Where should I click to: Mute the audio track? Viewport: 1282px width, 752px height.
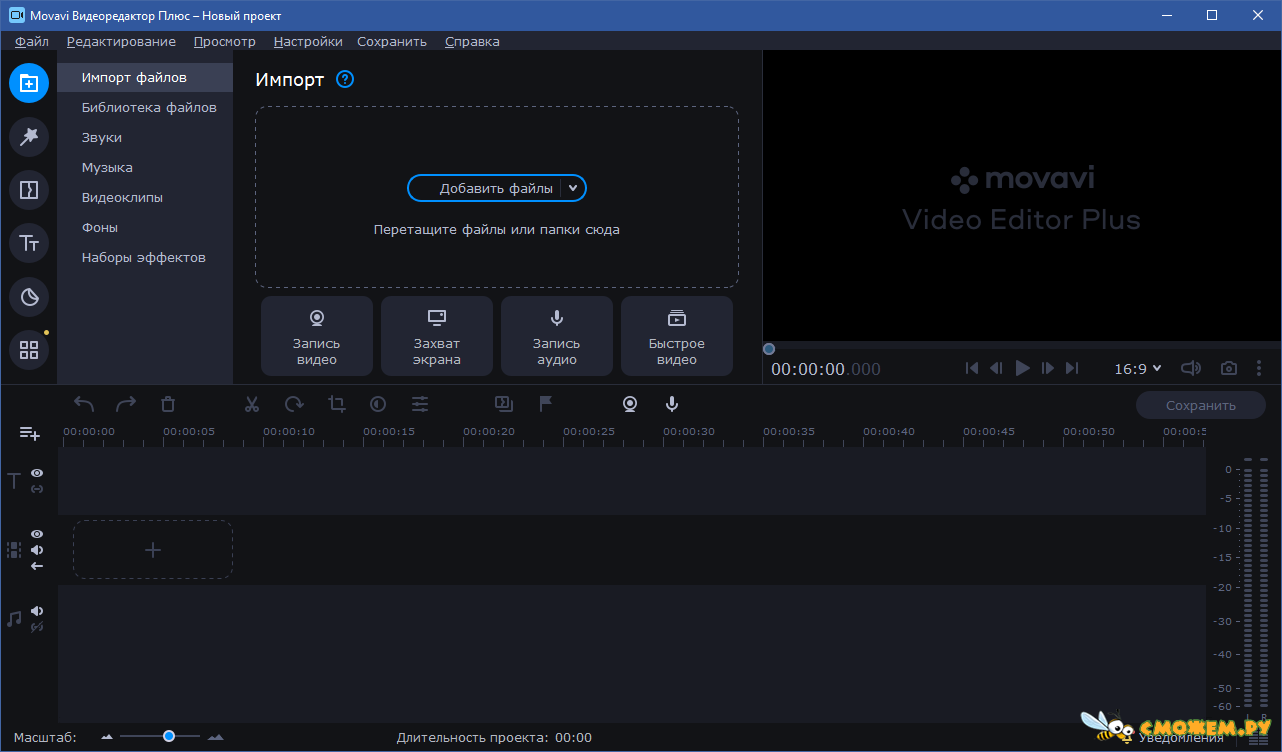[37, 610]
